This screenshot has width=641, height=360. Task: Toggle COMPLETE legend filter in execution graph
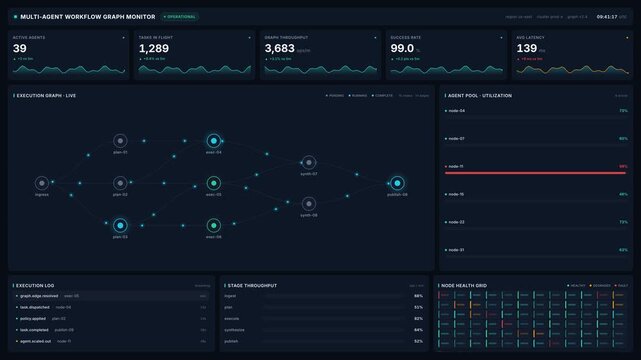pos(382,96)
